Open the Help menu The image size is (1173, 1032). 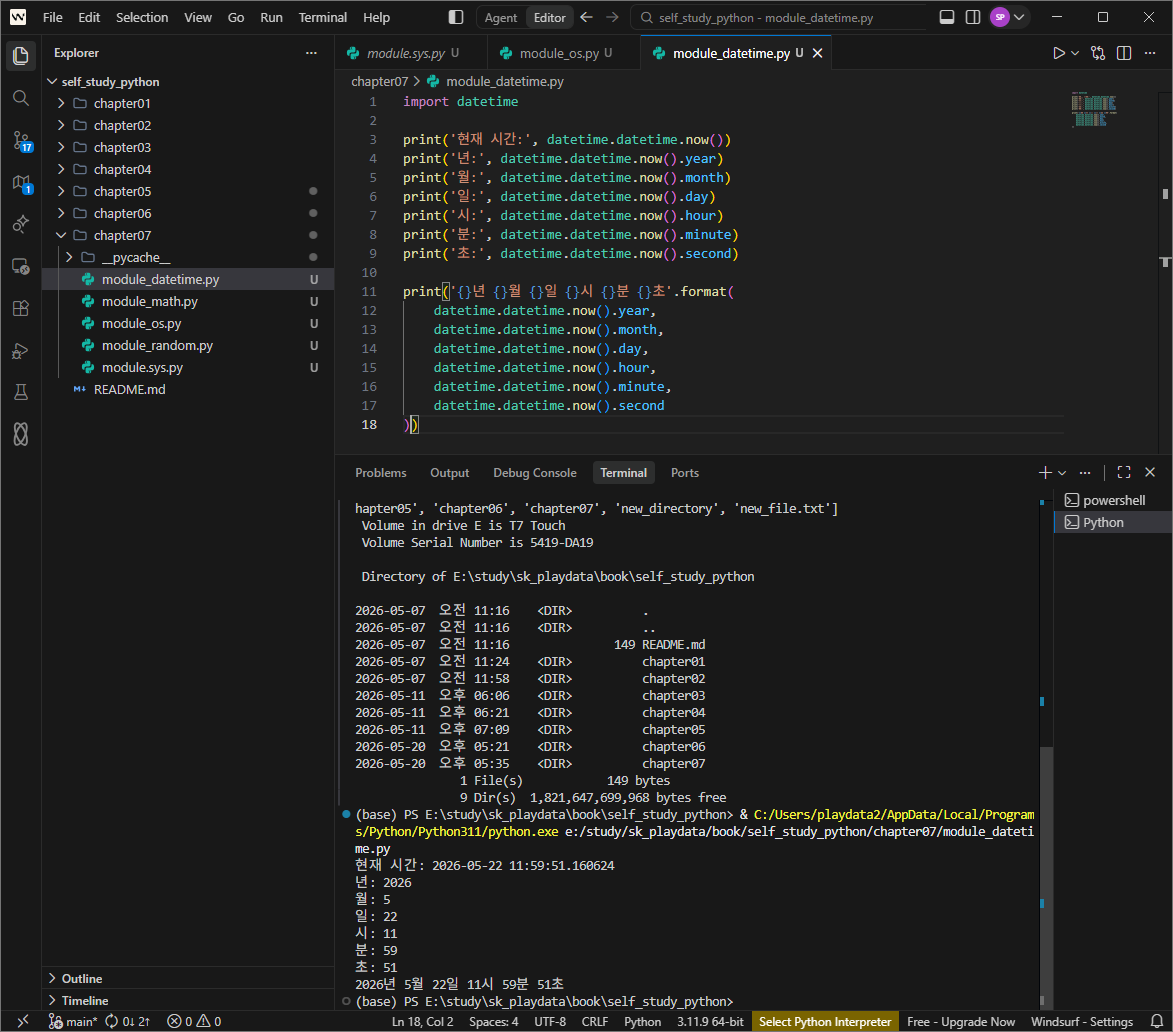(x=376, y=17)
